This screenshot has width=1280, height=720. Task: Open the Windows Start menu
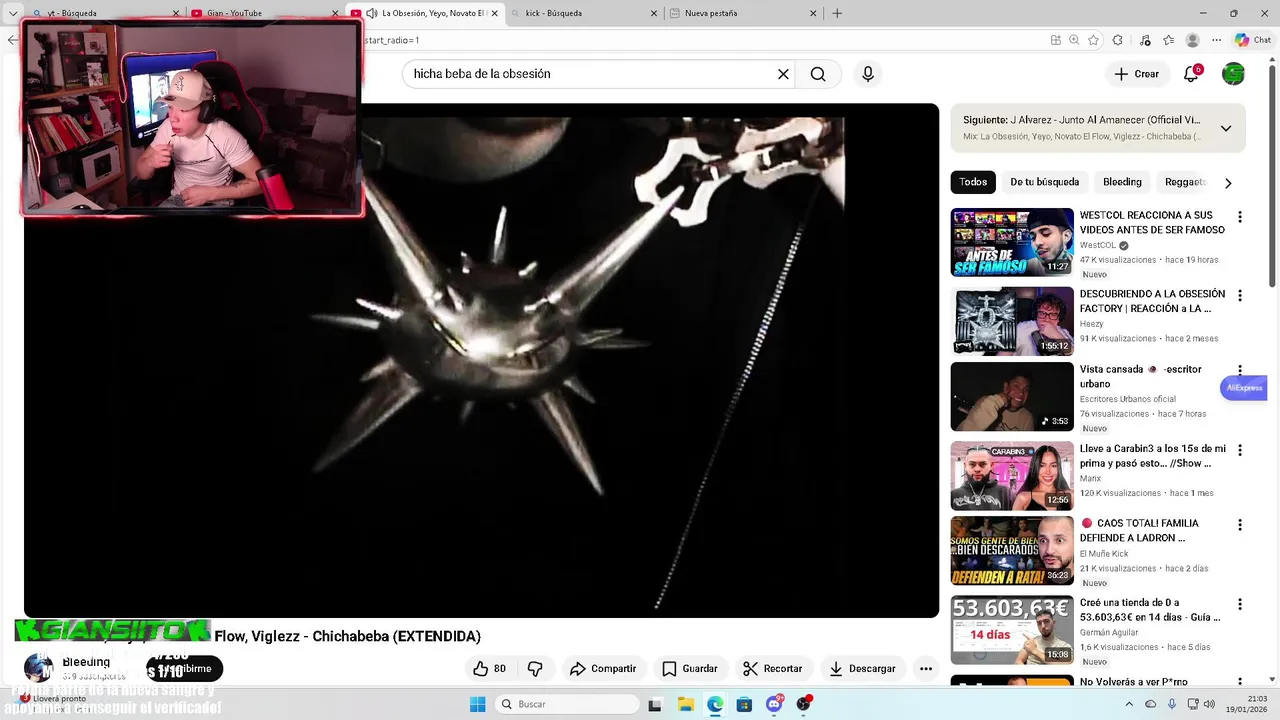click(477, 704)
